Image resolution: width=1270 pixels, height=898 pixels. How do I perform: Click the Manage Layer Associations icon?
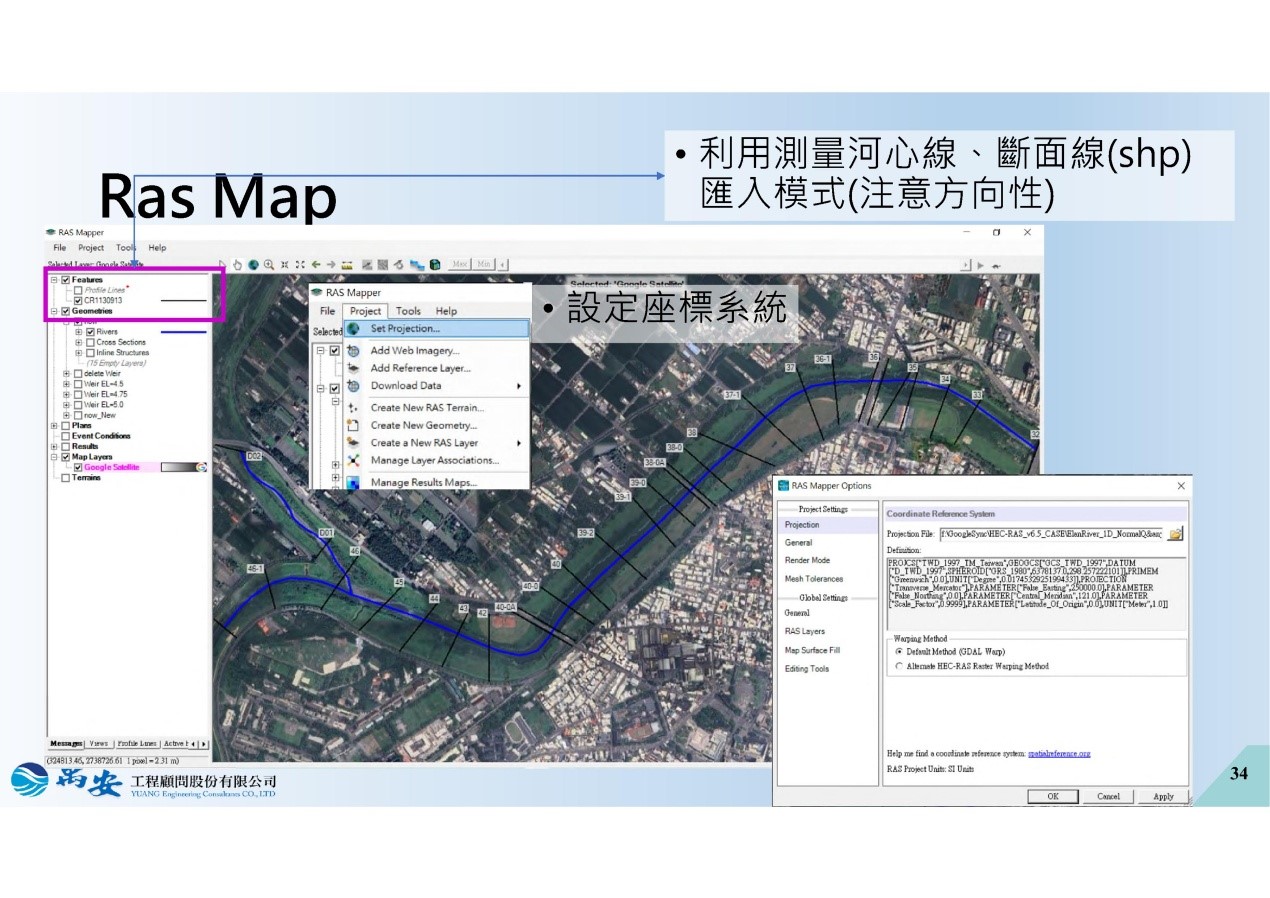click(353, 461)
